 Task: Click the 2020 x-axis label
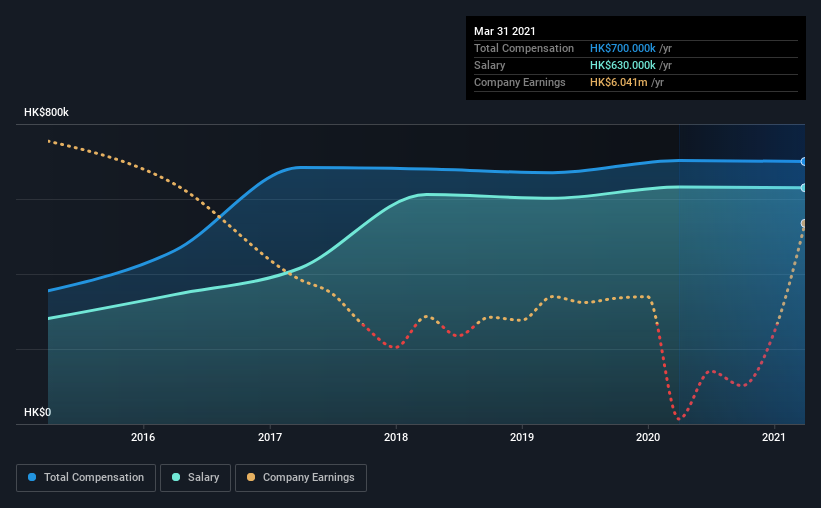648,437
